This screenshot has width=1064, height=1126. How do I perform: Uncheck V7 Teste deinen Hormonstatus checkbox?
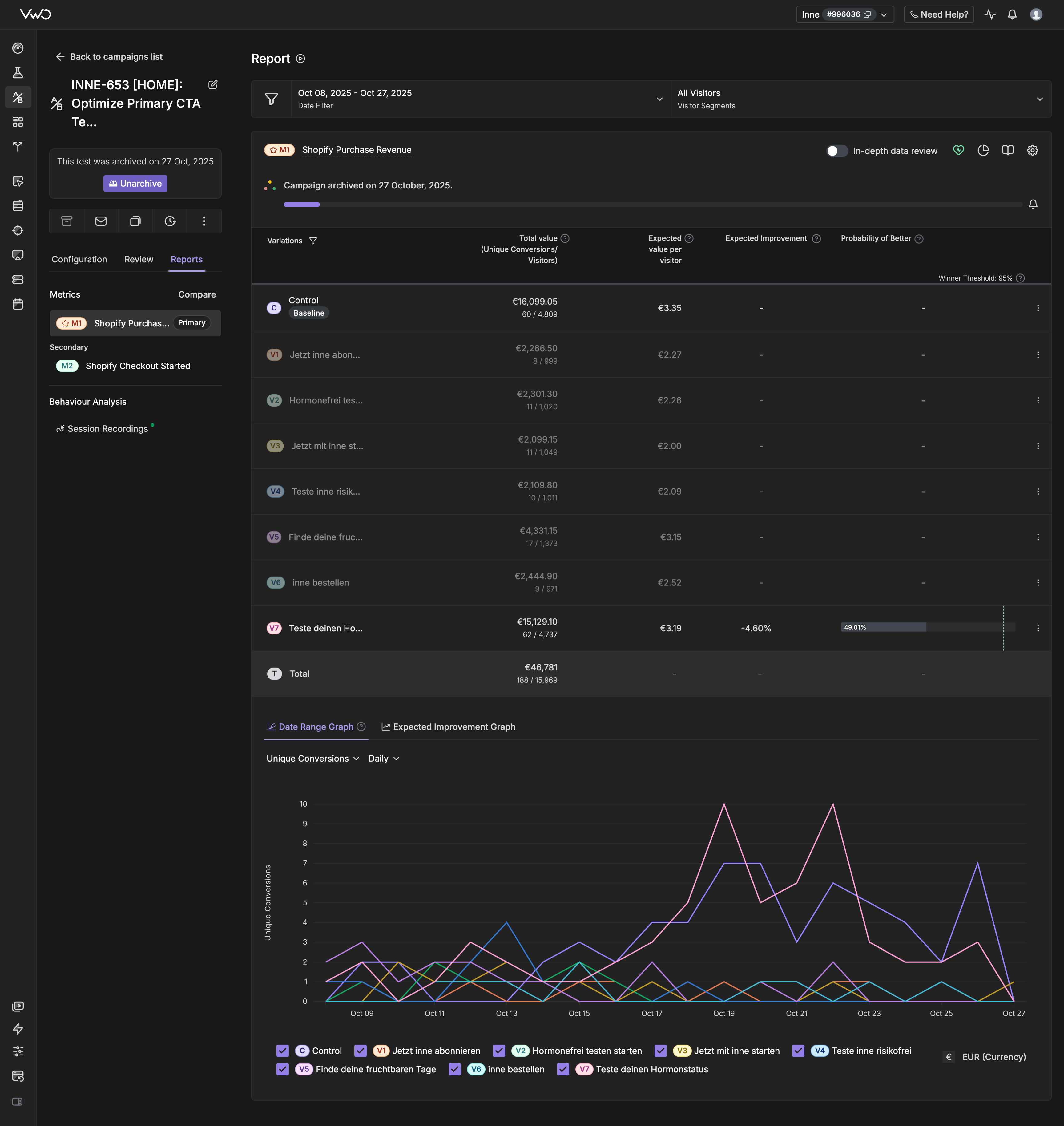coord(563,1069)
